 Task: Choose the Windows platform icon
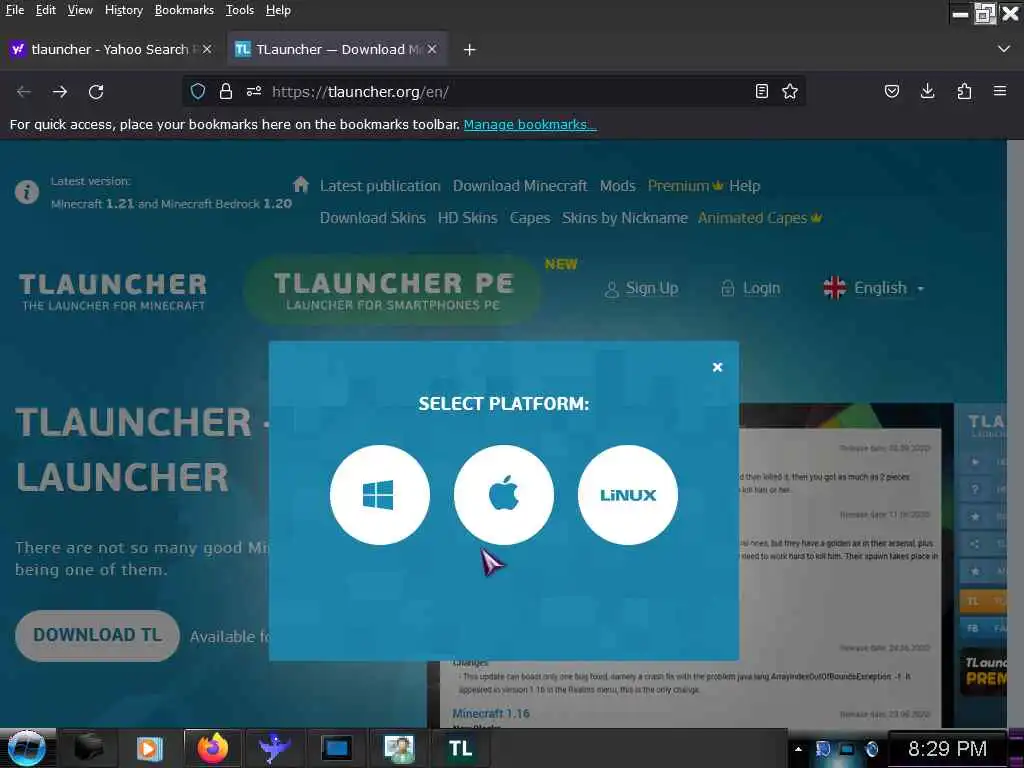tap(379, 495)
